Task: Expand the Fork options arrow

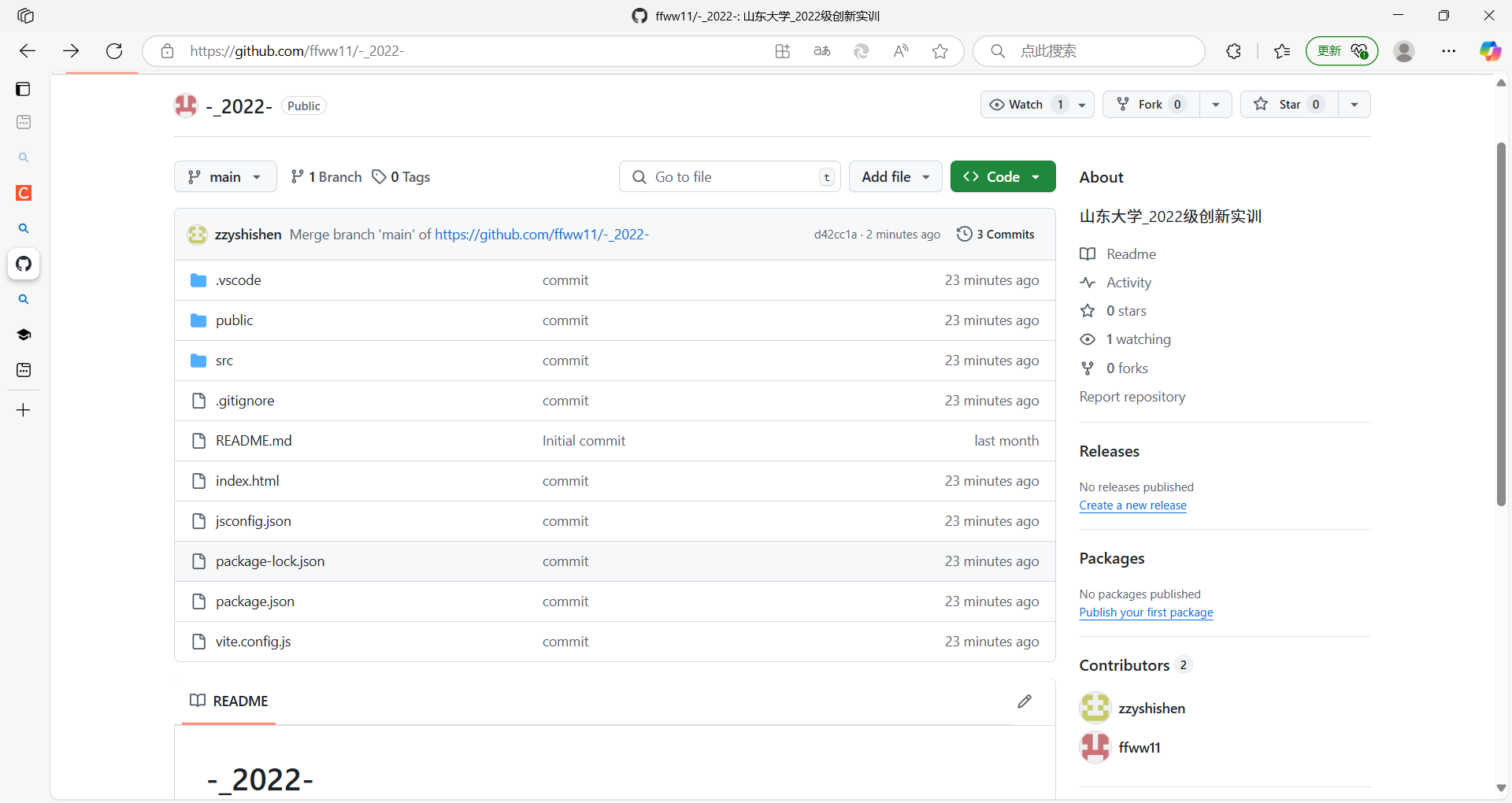Action: pos(1216,104)
